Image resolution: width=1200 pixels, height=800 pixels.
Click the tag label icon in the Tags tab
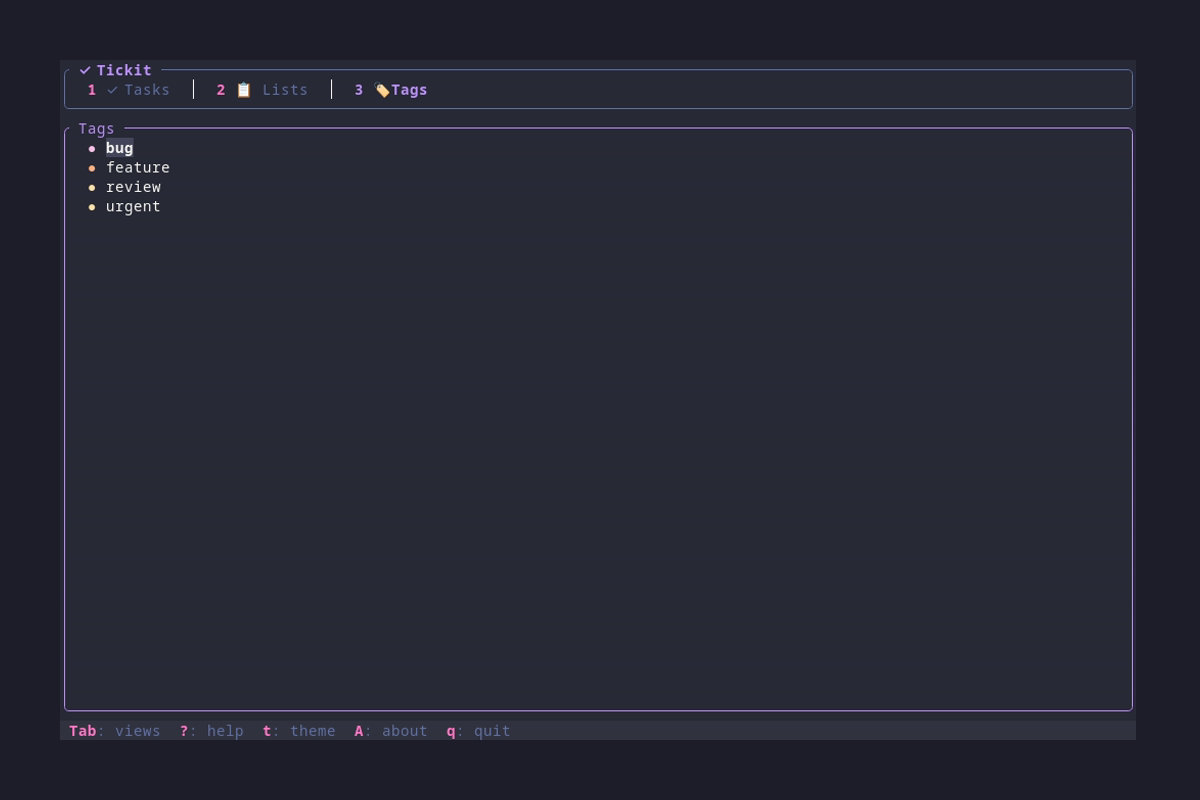pos(382,89)
